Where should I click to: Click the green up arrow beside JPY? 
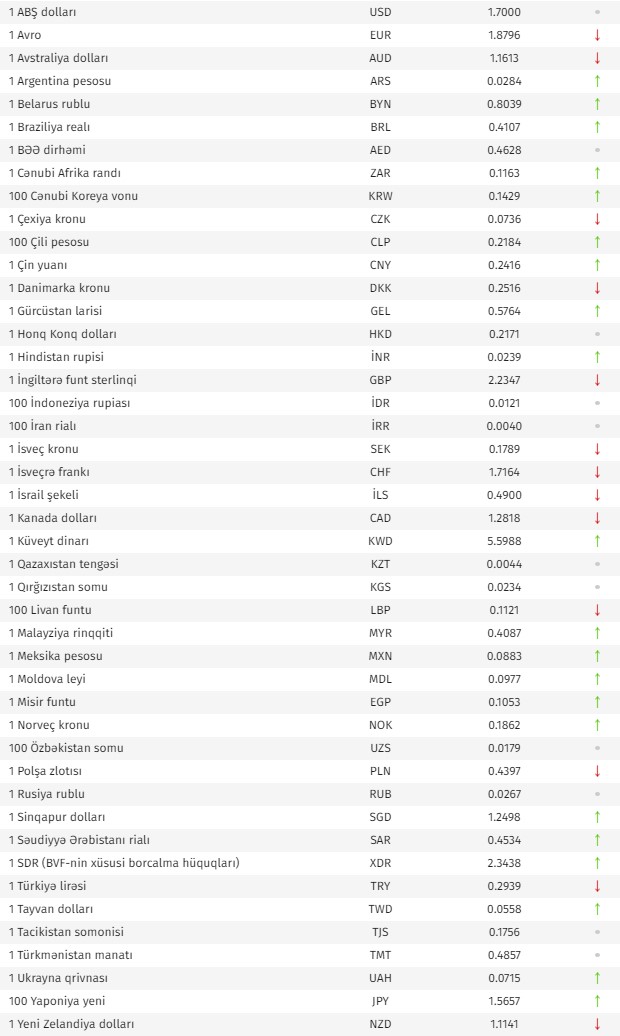[x=598, y=1001]
